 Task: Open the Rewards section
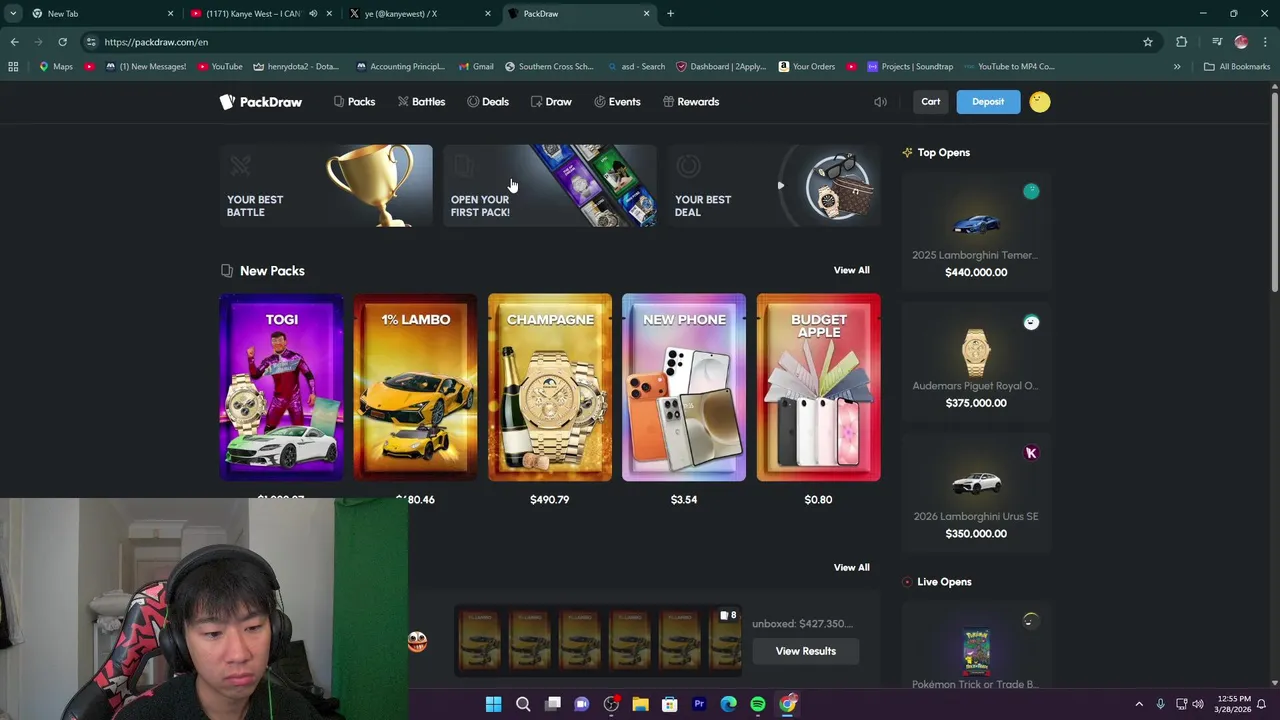click(x=691, y=102)
